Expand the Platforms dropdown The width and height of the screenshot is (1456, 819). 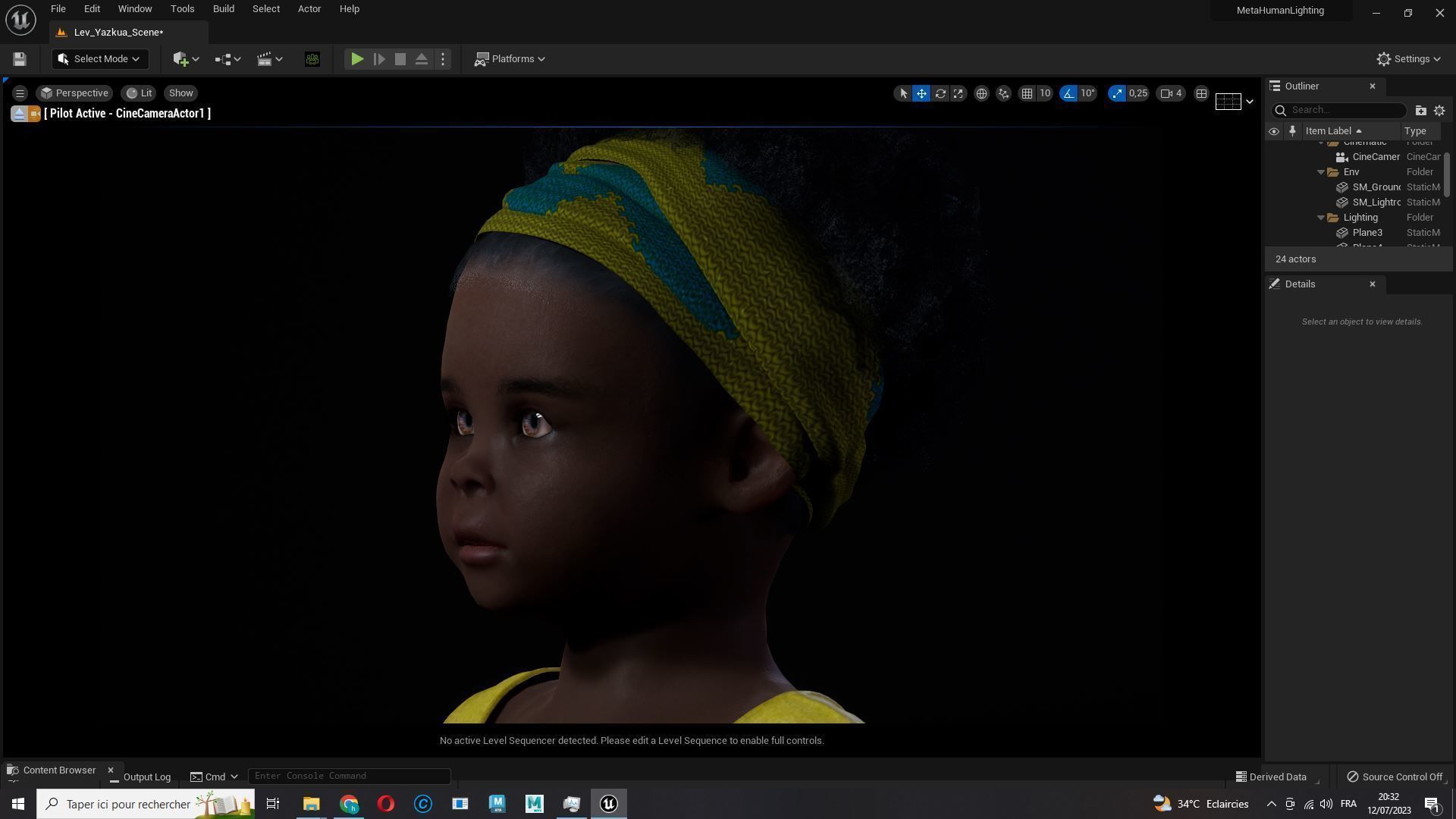510,59
